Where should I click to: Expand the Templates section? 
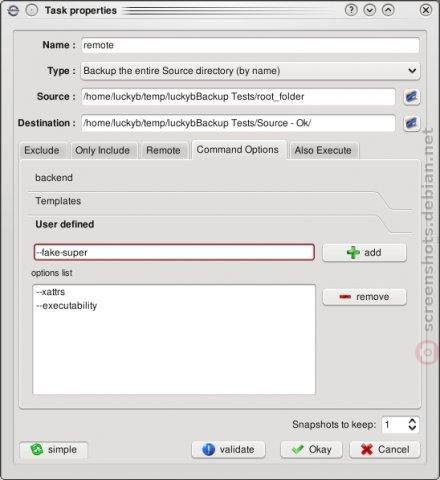(x=58, y=201)
